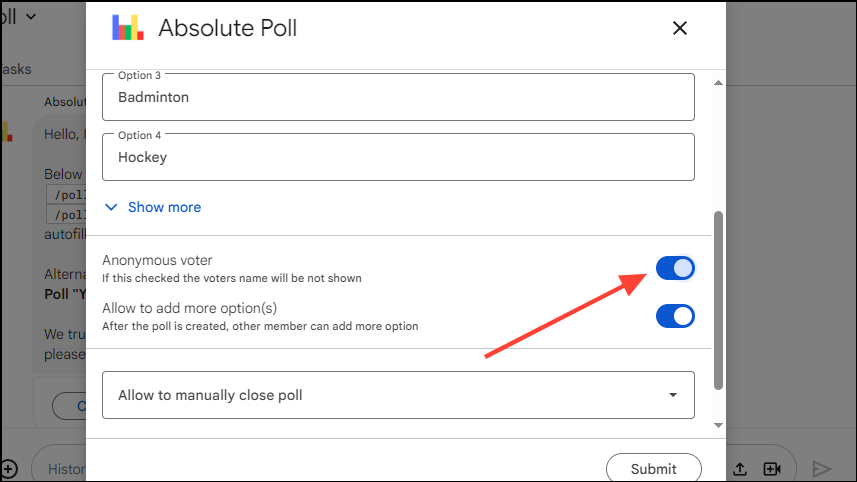Click the send message arrow icon
The image size is (857, 482).
coord(822,468)
